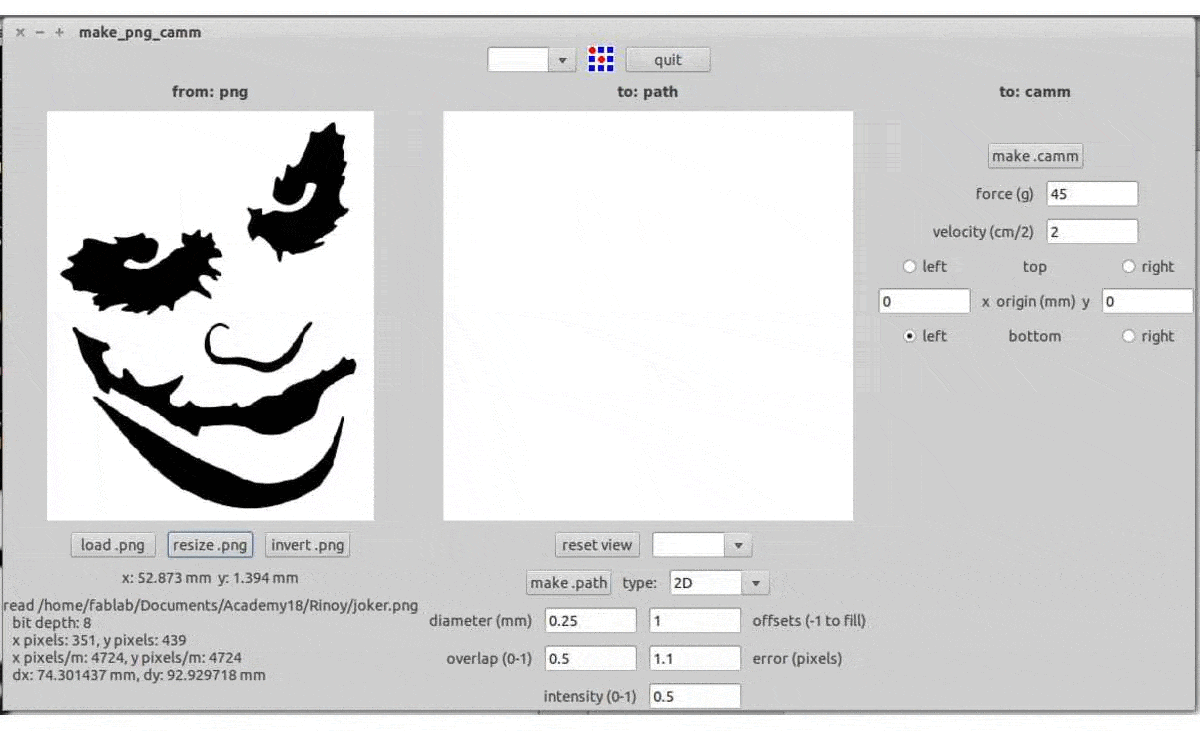The height and width of the screenshot is (731, 1200).
Task: Click the y origin input field
Action: tap(1148, 301)
